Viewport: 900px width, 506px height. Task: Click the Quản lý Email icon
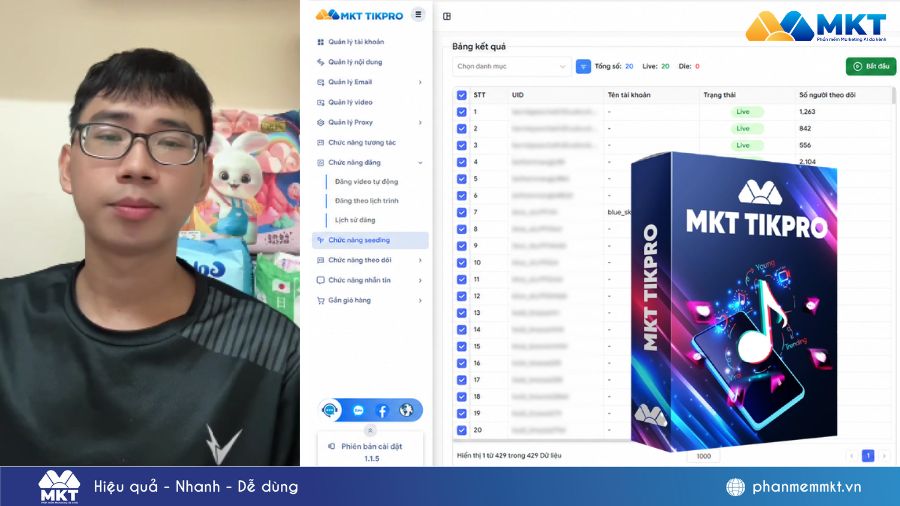click(x=320, y=82)
